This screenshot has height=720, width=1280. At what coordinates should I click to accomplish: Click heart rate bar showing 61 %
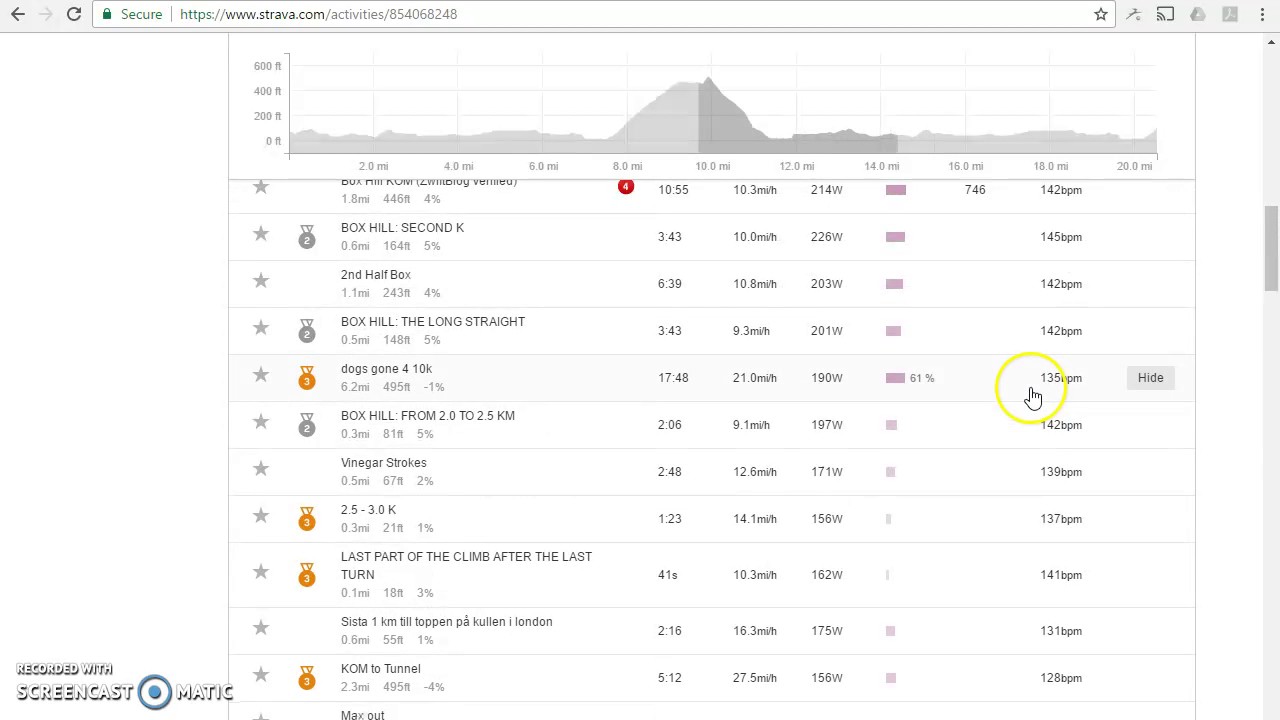pos(895,378)
